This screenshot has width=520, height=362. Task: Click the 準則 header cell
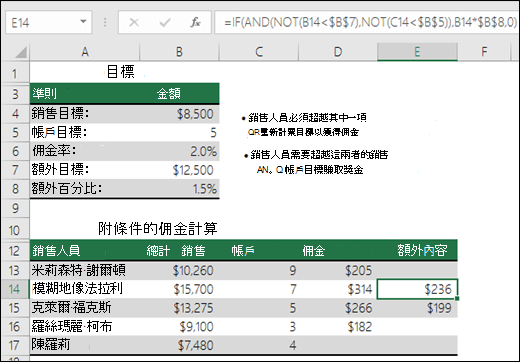(85, 94)
